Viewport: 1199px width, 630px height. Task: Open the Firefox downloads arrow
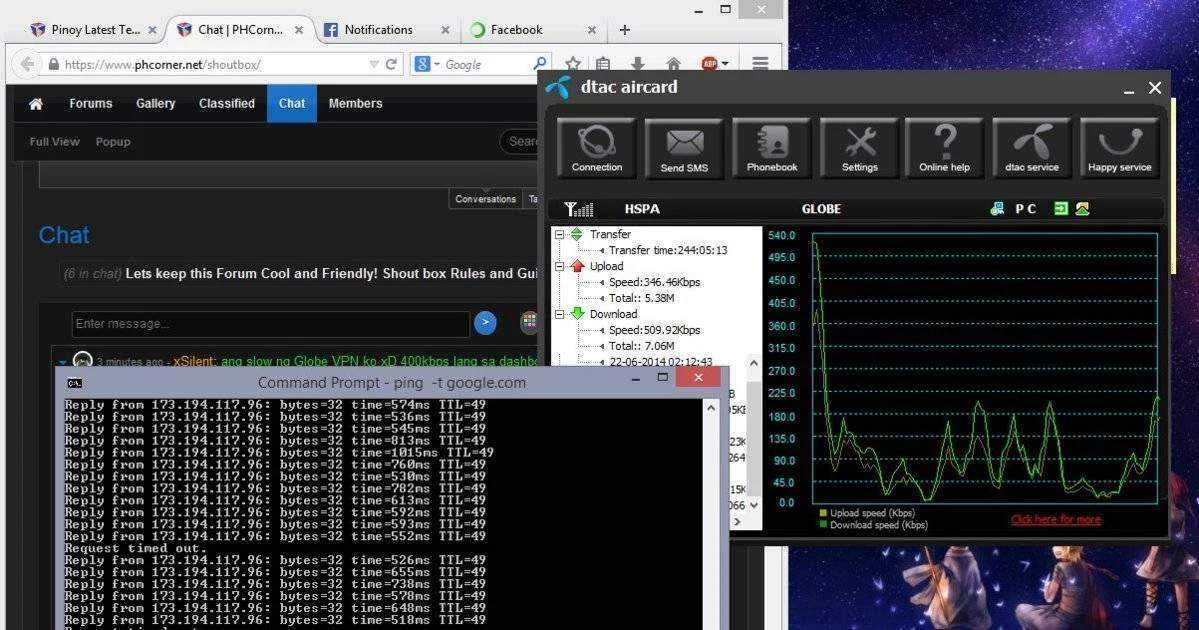tap(638, 64)
